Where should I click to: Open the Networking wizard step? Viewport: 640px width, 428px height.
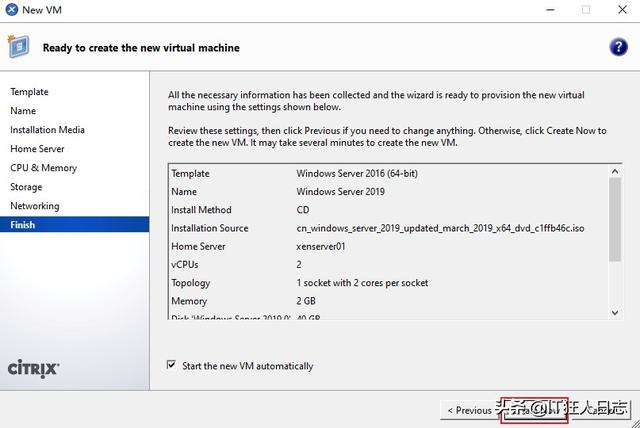[x=35, y=206]
